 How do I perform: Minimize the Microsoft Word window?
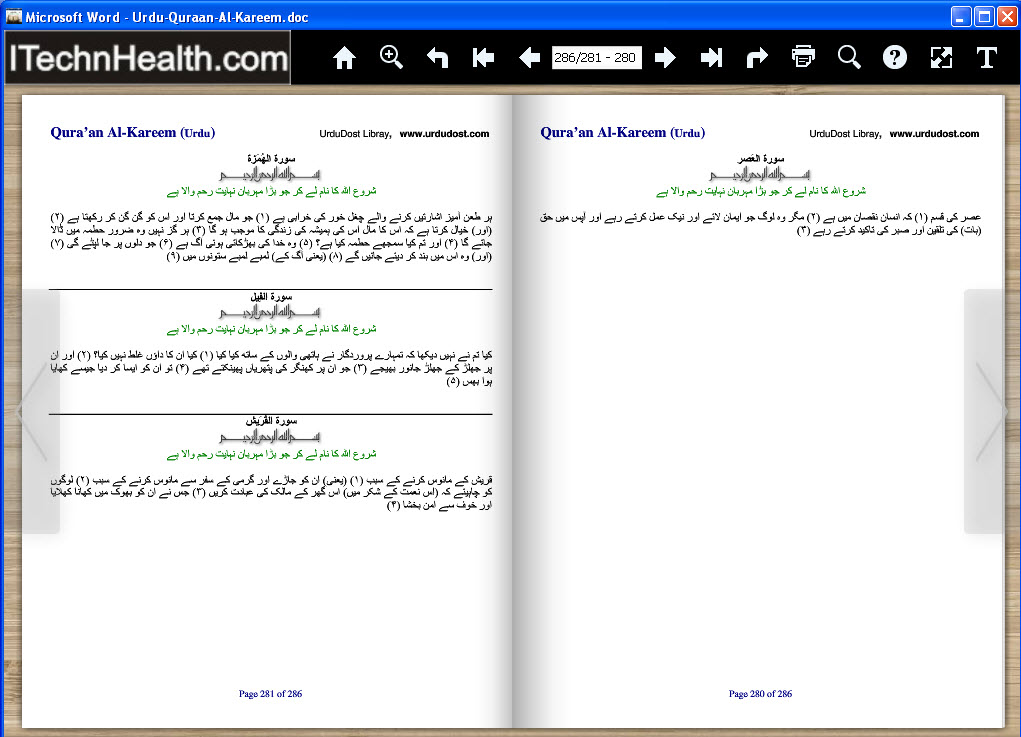click(961, 16)
